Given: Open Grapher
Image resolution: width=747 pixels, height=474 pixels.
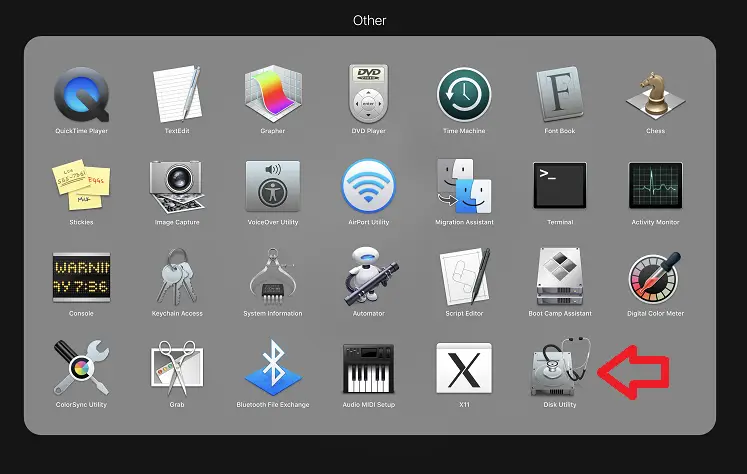Looking at the screenshot, I should point(273,93).
